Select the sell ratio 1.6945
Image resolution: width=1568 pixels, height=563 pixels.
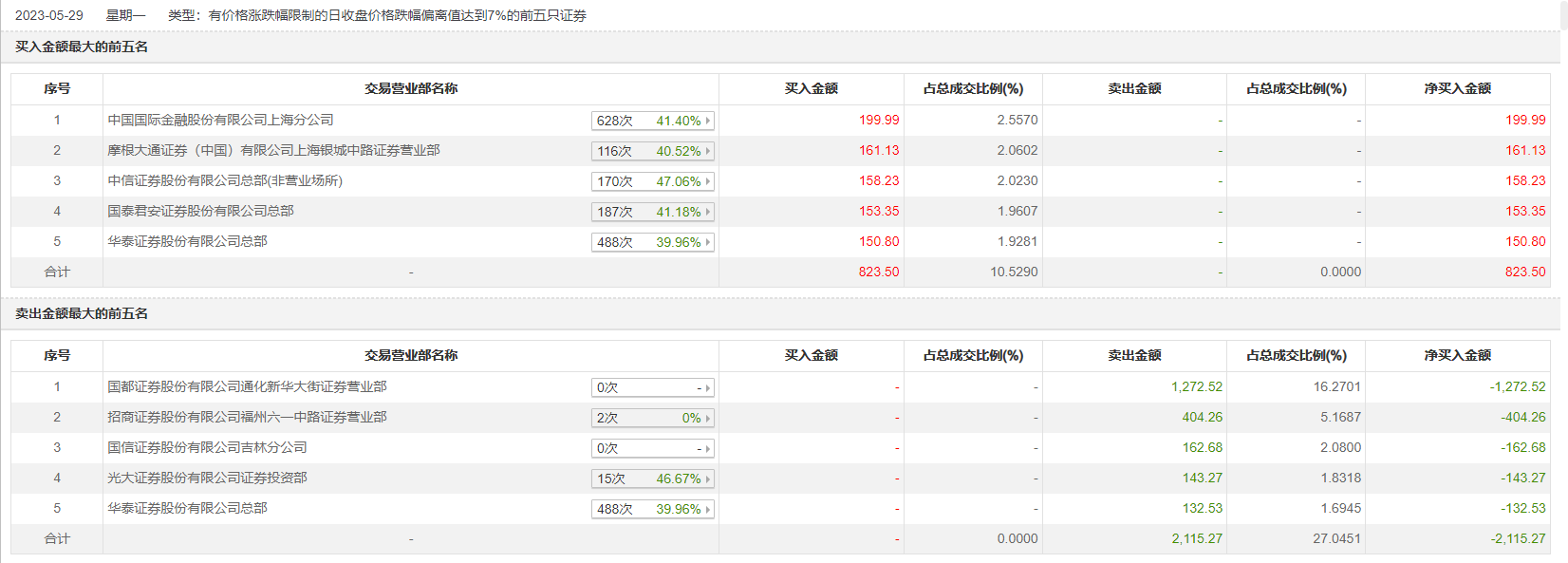tap(1340, 508)
